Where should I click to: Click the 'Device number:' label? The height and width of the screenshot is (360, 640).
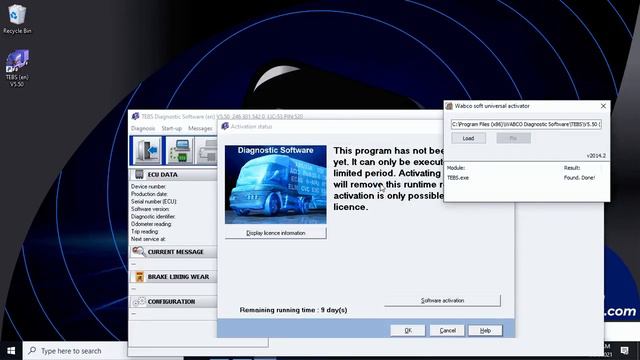148,186
